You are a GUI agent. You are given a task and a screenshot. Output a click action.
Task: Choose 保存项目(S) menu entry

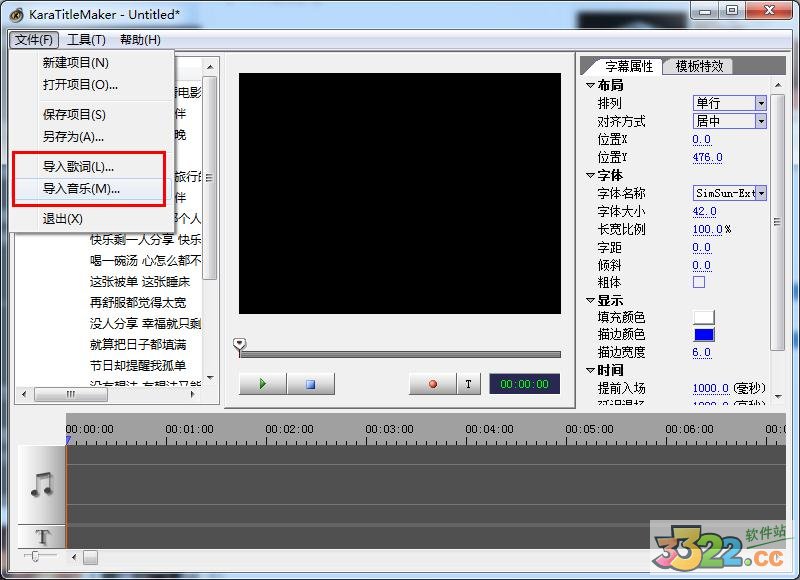pyautogui.click(x=74, y=114)
